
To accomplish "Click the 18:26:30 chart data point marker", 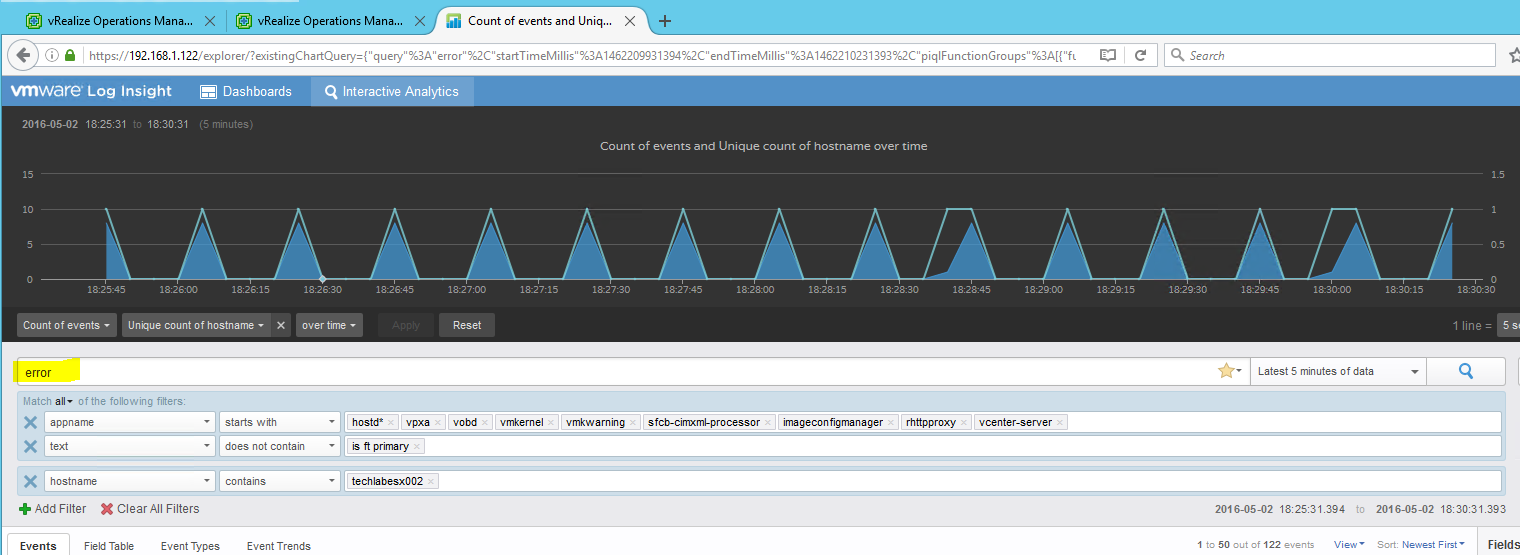I will (322, 279).
